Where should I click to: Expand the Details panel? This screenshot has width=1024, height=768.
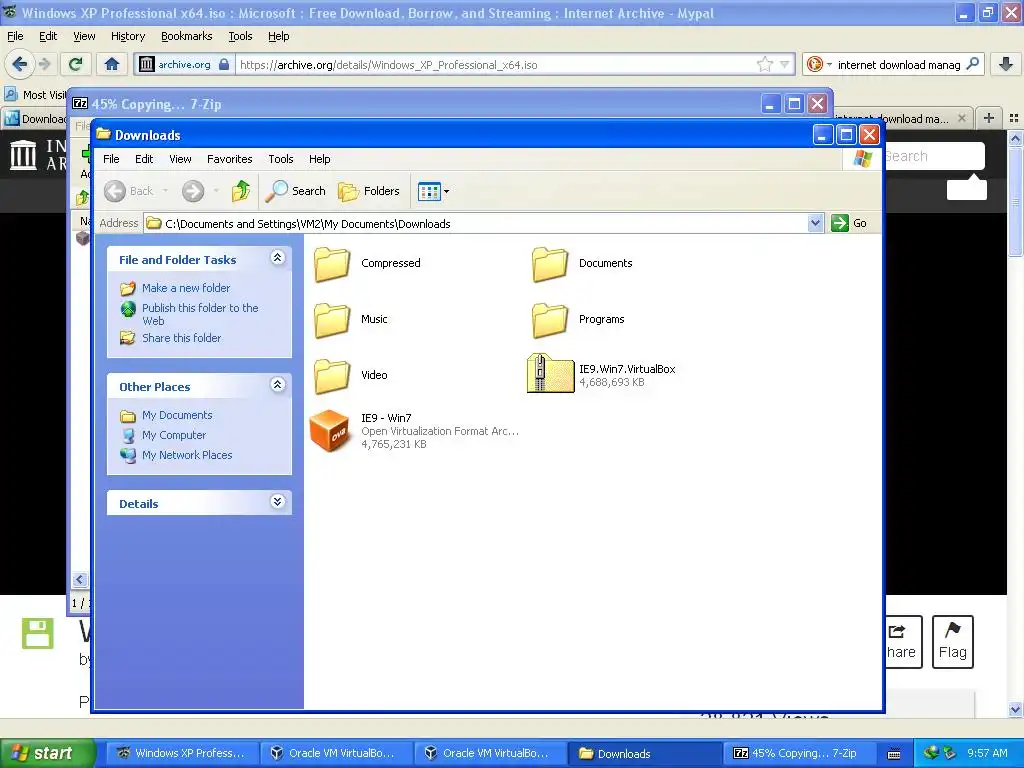pyautogui.click(x=278, y=502)
